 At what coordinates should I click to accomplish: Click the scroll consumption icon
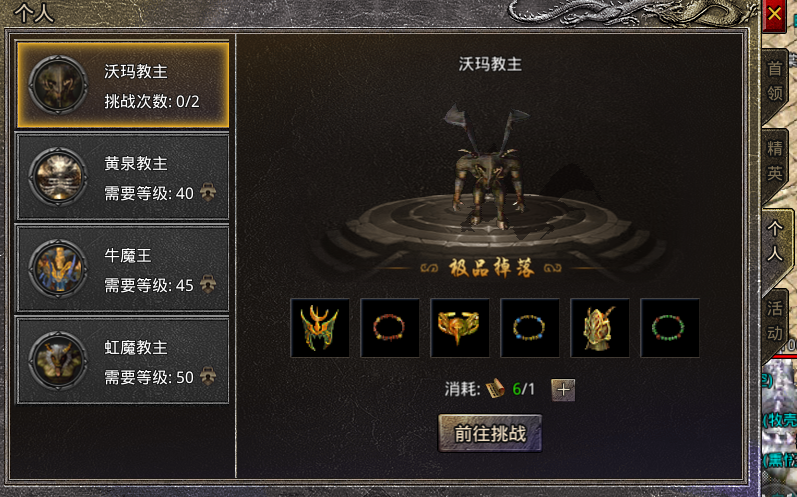pos(496,389)
